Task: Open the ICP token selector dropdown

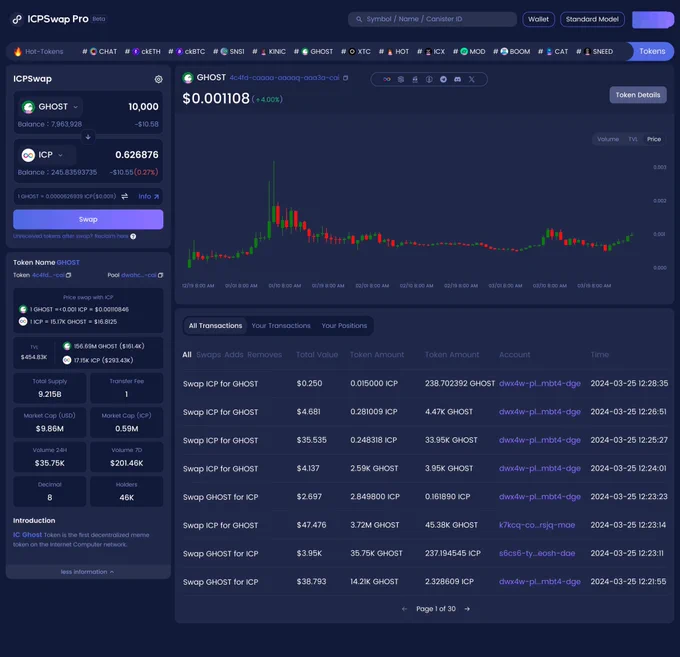Action: coord(47,155)
